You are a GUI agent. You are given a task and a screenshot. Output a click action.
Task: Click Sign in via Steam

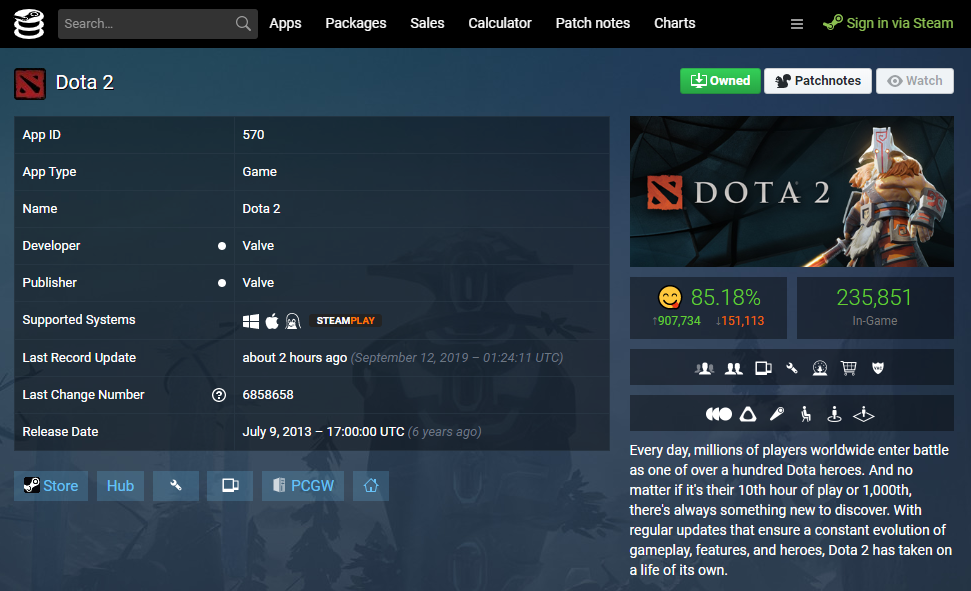pos(888,24)
